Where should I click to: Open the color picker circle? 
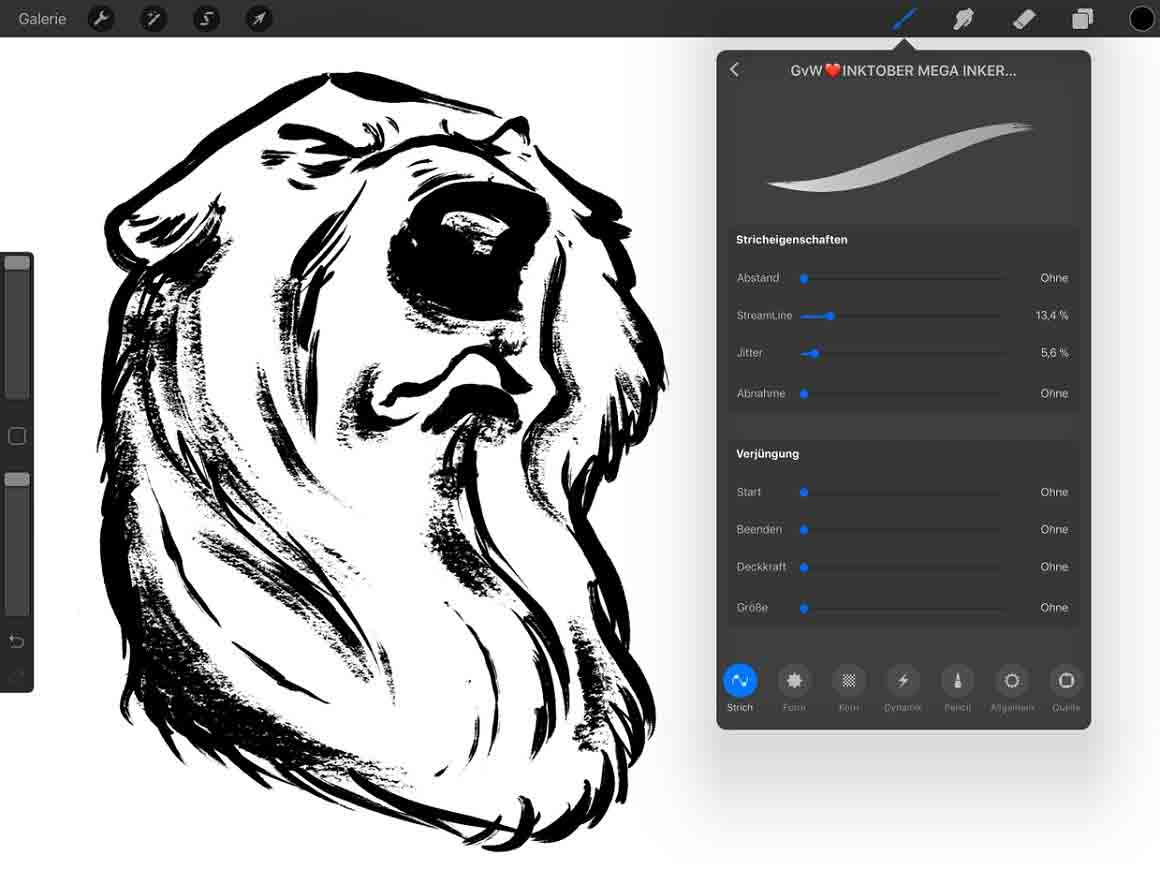click(1140, 18)
